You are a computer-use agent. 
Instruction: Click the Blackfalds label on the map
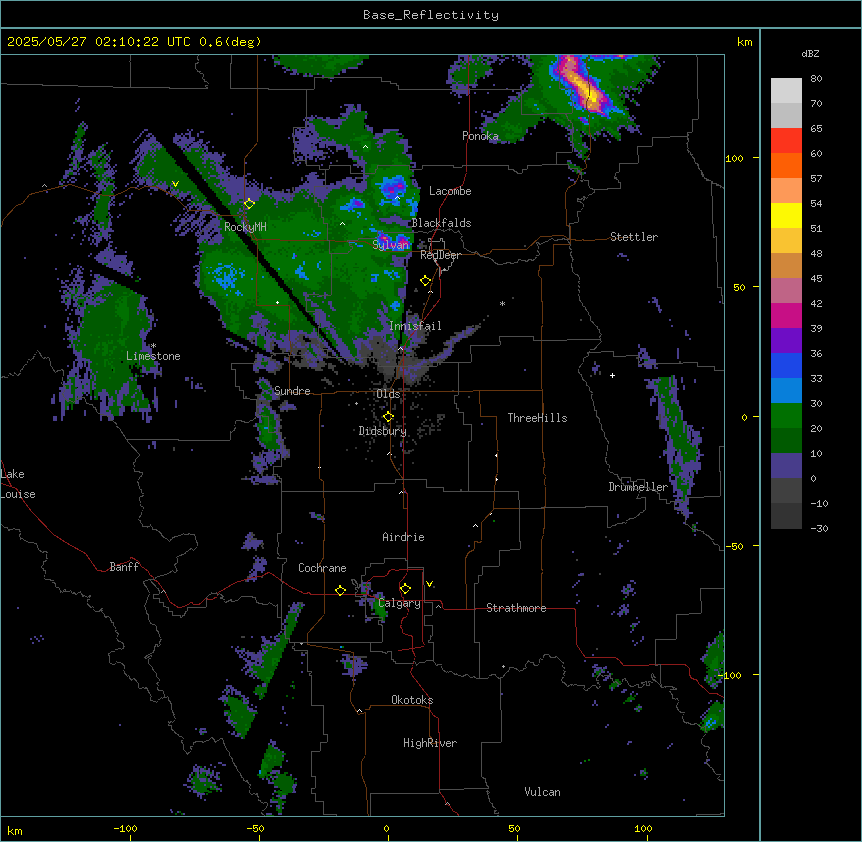coord(441,223)
